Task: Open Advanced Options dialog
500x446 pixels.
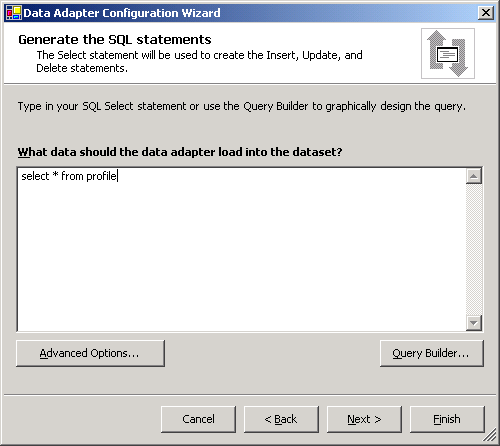Action: click(90, 353)
